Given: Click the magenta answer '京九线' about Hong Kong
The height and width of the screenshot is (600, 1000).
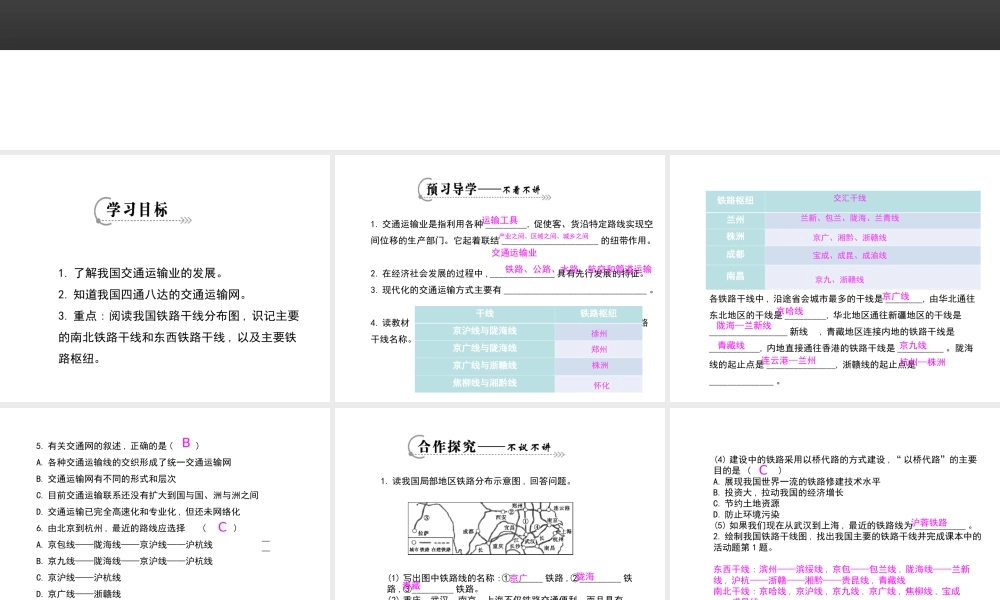Looking at the screenshot, I should coord(913,346).
